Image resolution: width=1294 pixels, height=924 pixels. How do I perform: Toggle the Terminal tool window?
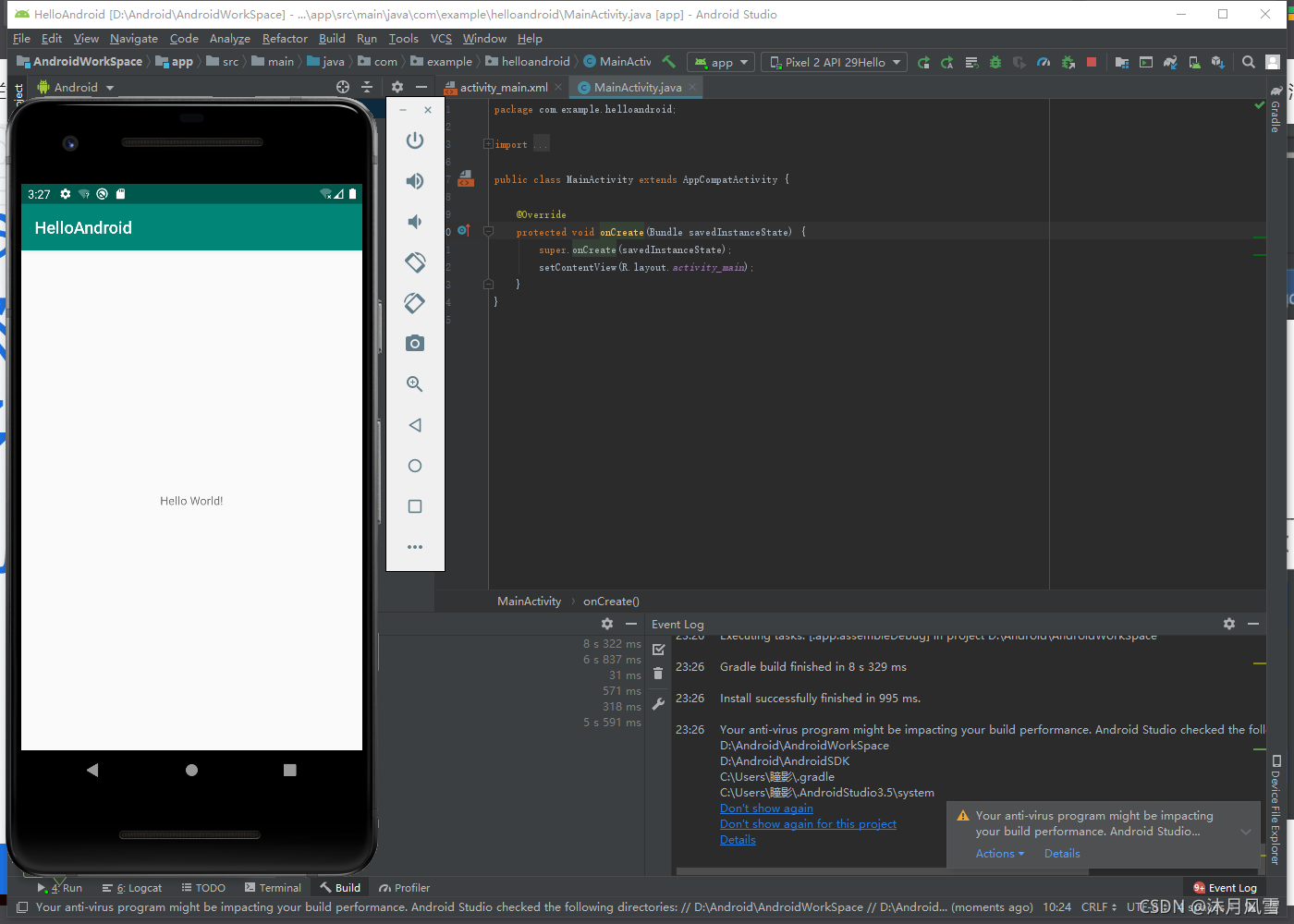[x=274, y=888]
